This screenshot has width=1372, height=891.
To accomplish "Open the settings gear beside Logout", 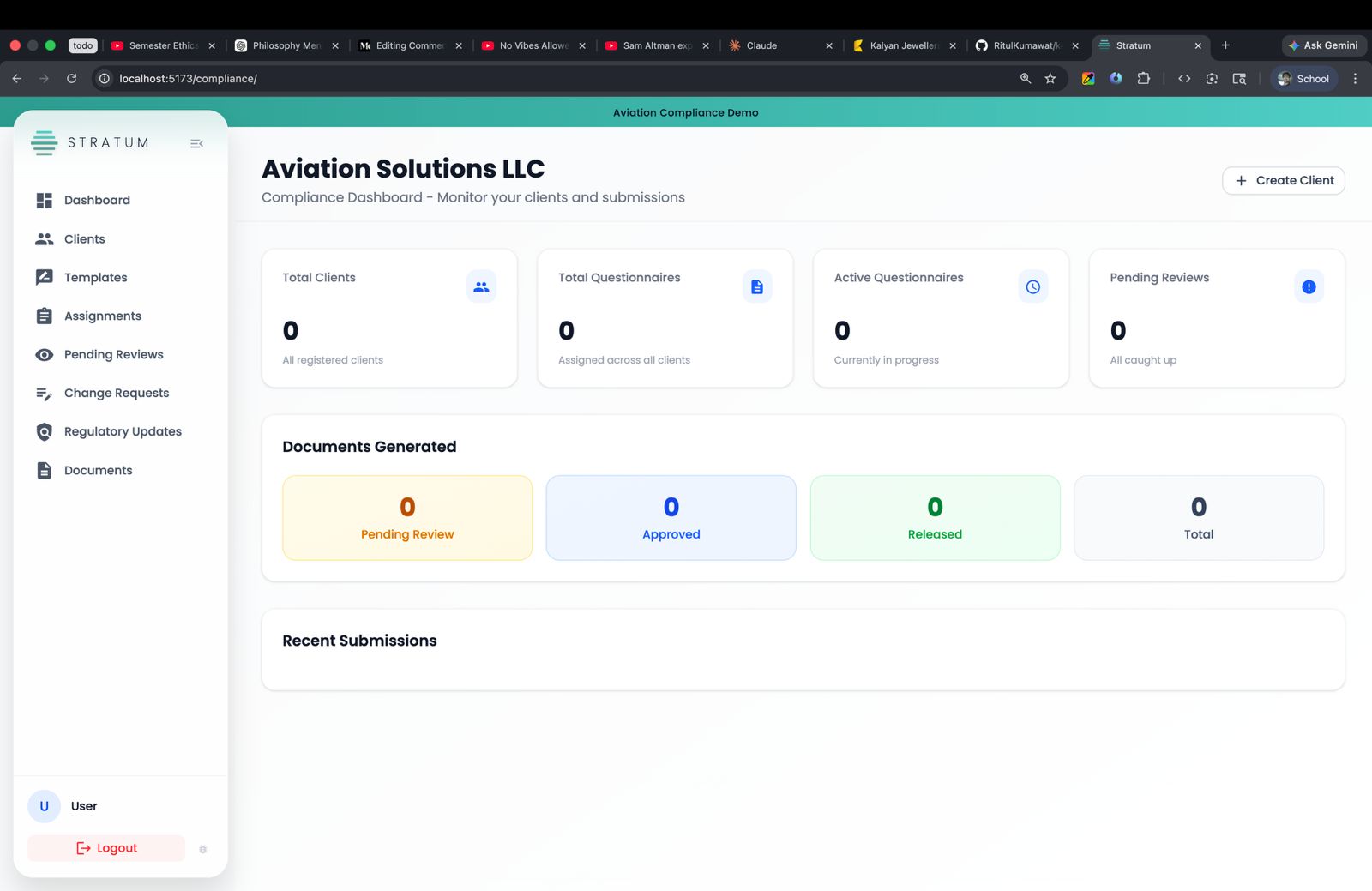I will [x=202, y=848].
